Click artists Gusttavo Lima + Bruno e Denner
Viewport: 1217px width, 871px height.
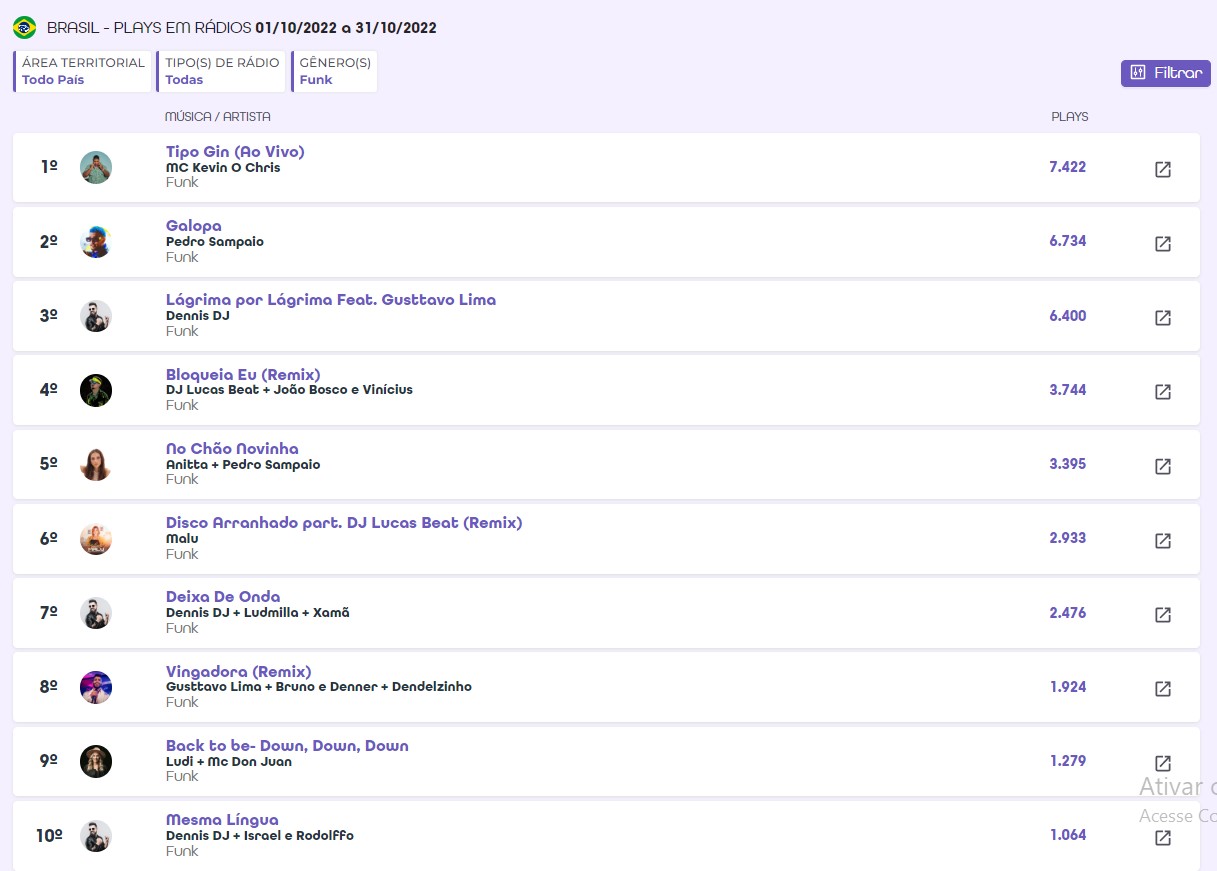tap(319, 687)
